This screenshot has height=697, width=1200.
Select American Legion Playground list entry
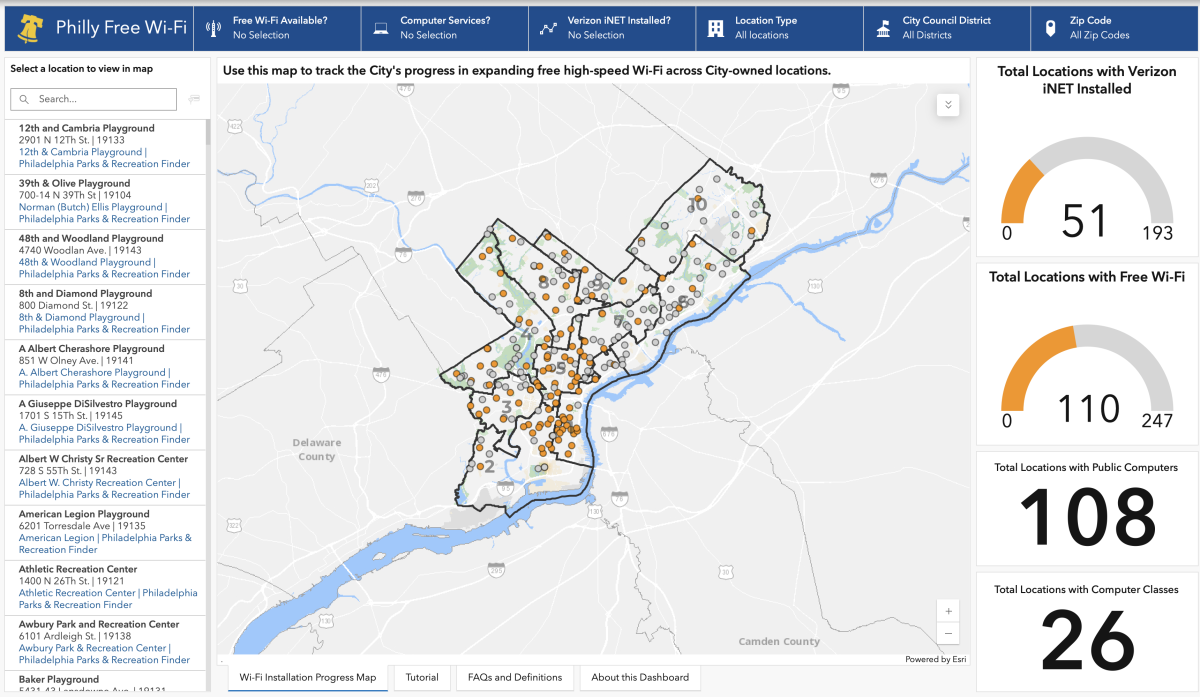coord(105,531)
